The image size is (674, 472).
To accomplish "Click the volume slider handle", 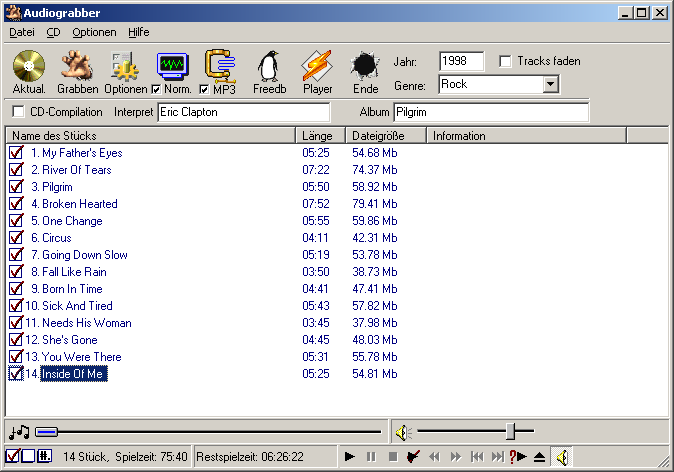I will point(510,431).
